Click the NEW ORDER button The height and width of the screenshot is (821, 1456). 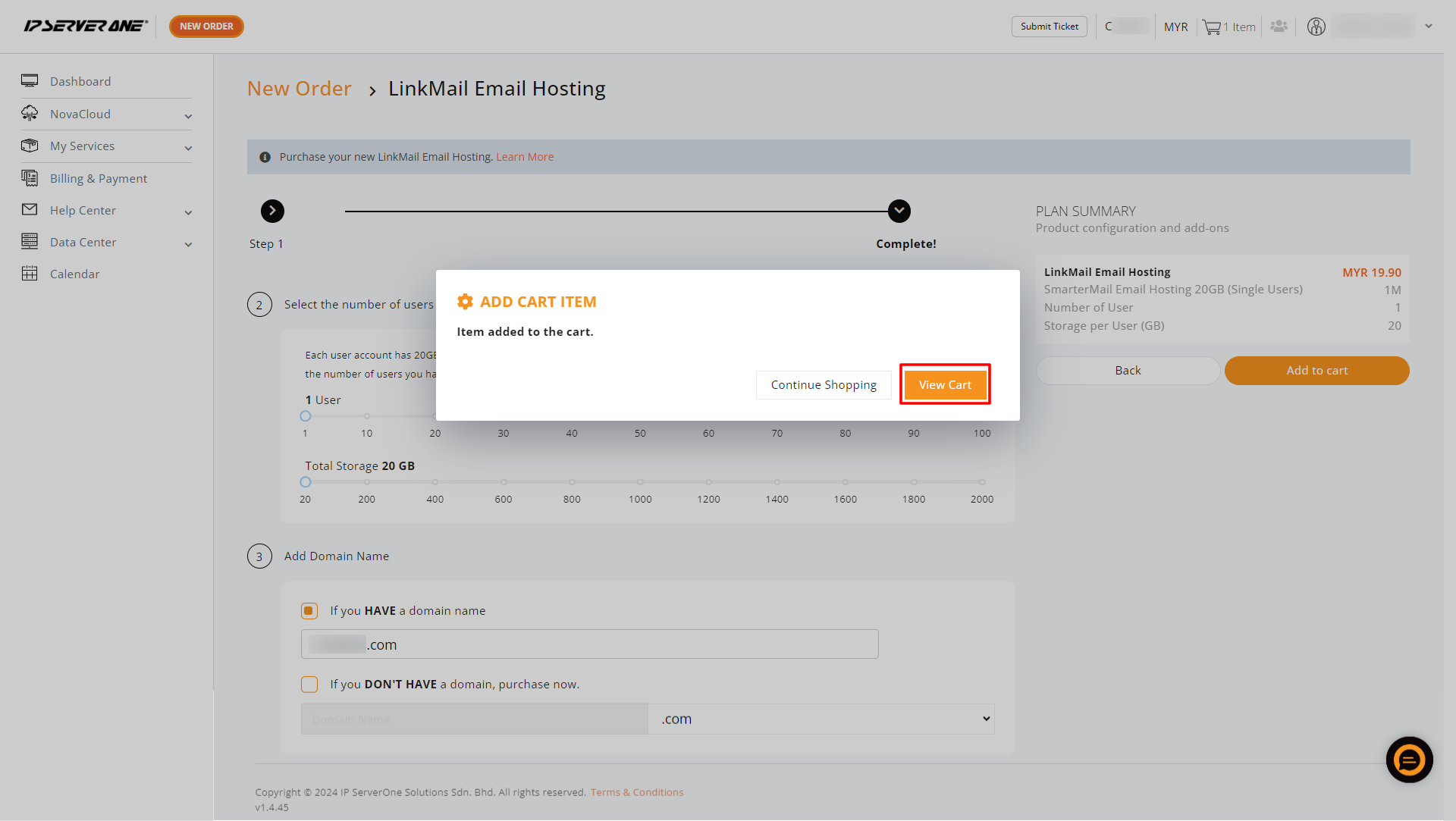click(206, 27)
